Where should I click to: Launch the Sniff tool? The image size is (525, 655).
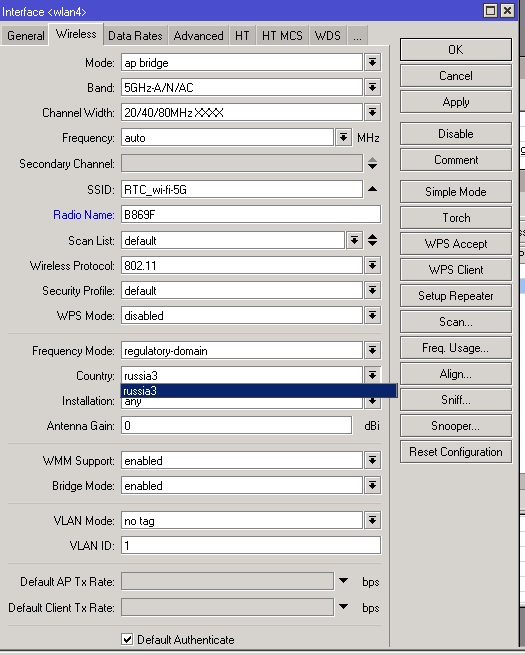click(456, 400)
